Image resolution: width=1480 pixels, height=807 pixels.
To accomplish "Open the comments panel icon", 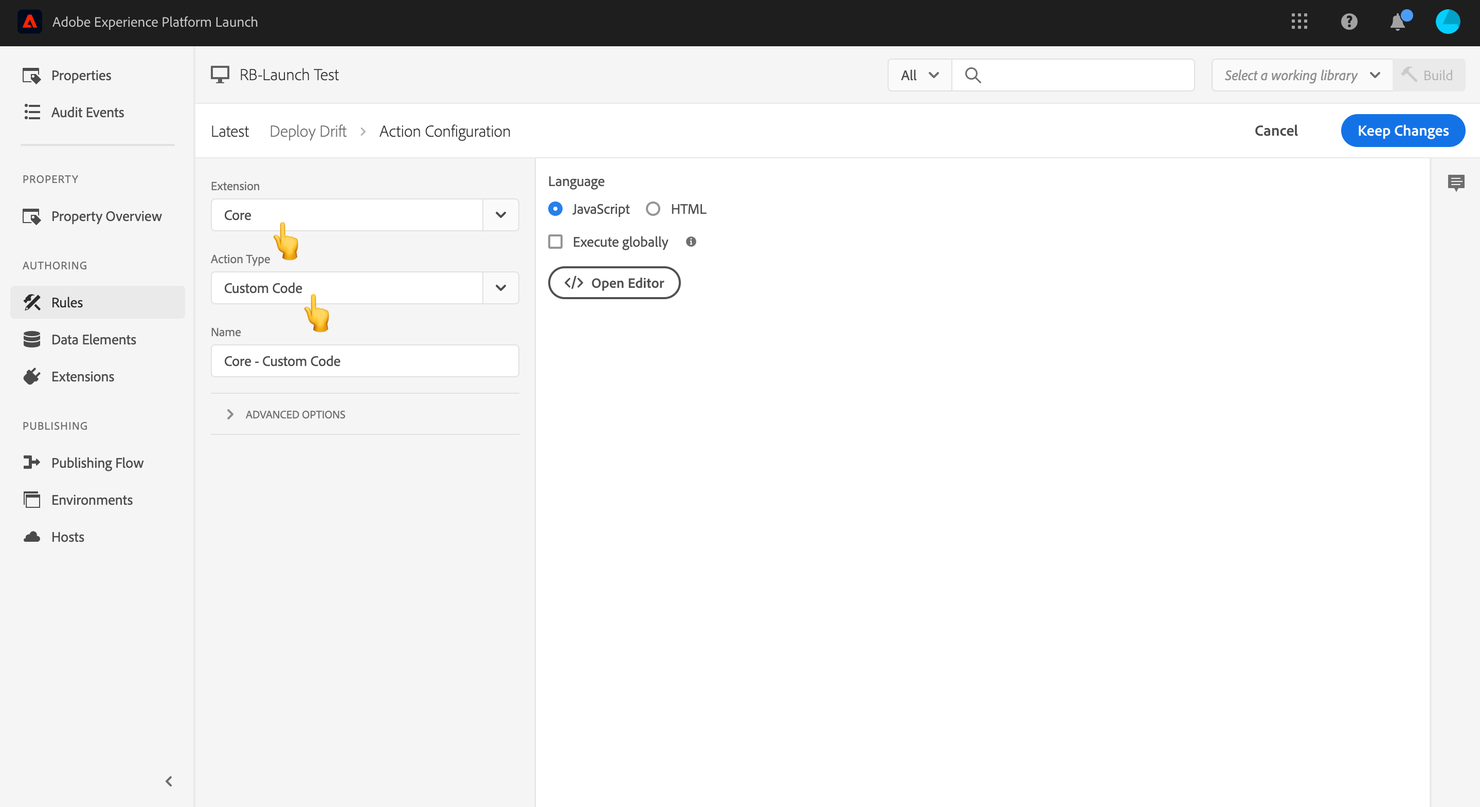I will point(1456,182).
